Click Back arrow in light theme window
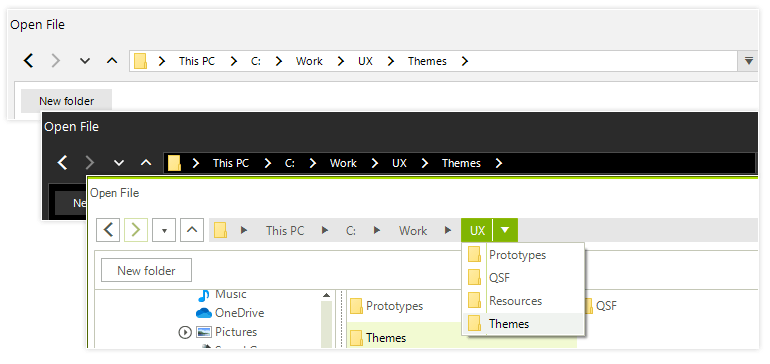Image resolution: width=770 pixels, height=364 pixels. (29, 61)
